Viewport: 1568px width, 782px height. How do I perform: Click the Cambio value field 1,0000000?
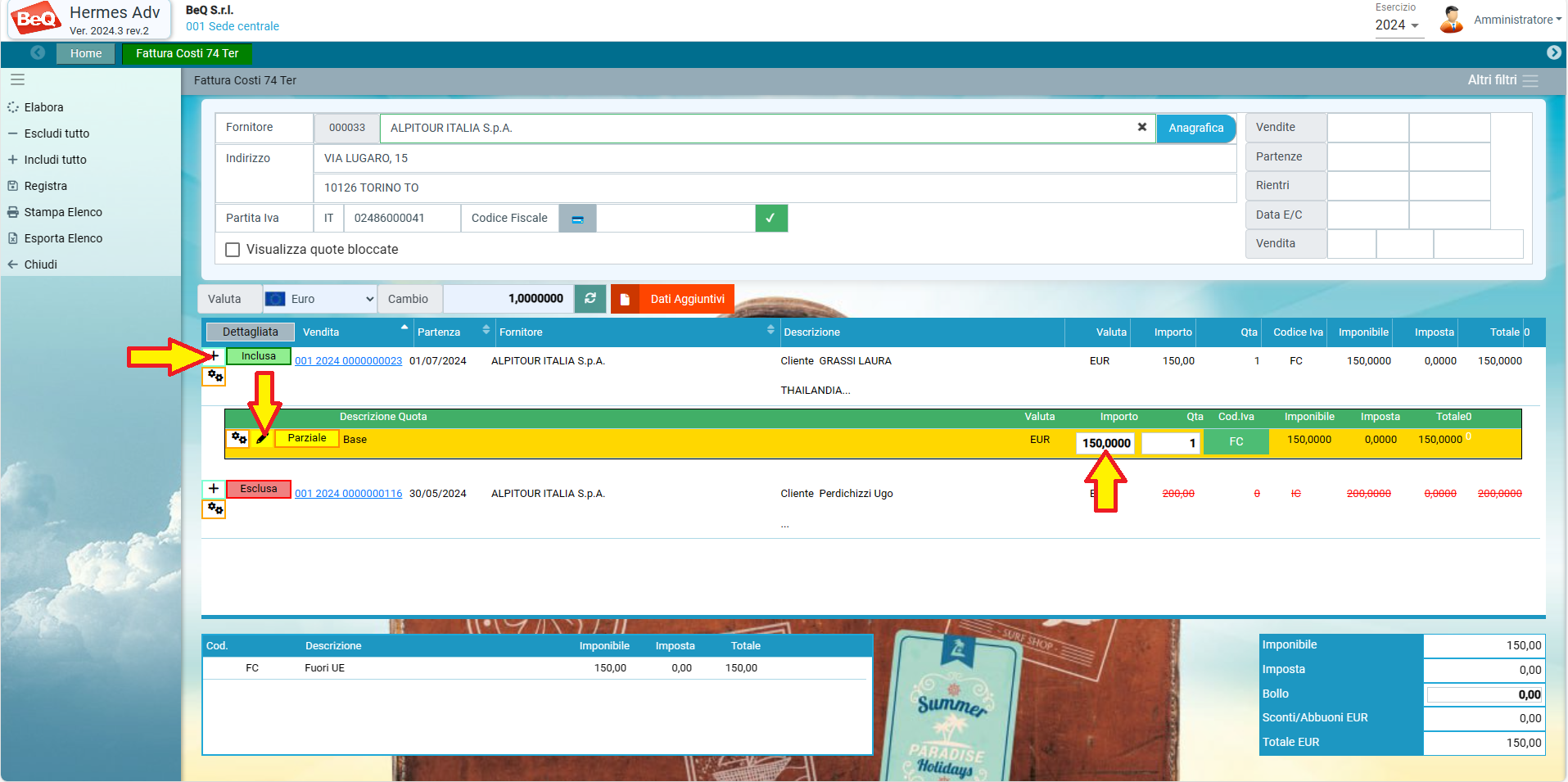point(508,299)
